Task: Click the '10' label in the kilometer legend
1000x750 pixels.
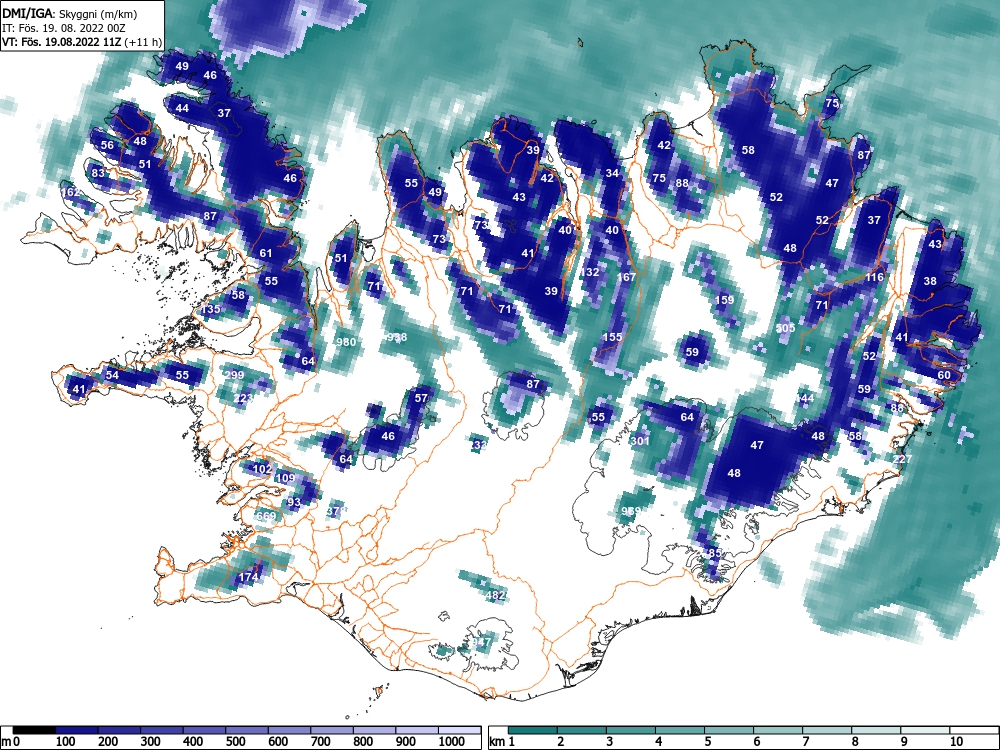Action: tap(956, 742)
